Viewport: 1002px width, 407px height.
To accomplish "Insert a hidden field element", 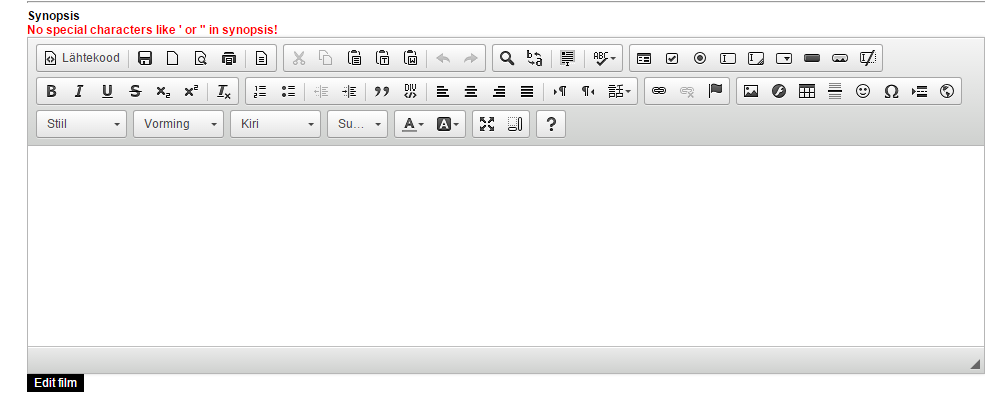I will 868,58.
